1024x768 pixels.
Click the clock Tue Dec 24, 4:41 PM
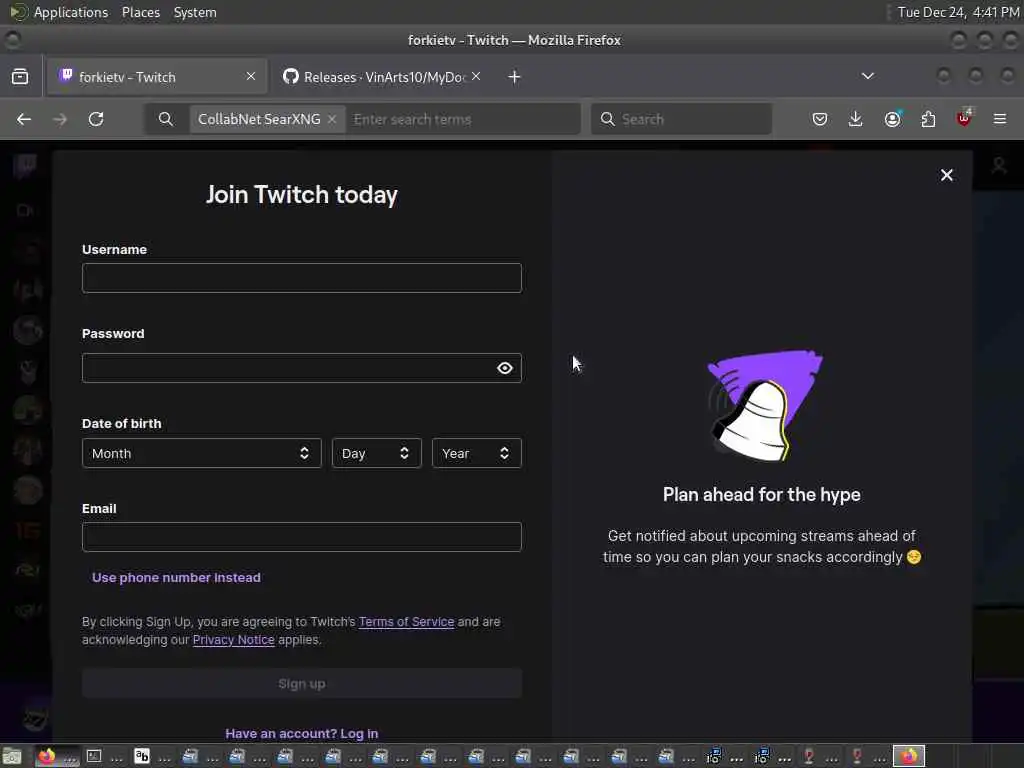click(958, 12)
